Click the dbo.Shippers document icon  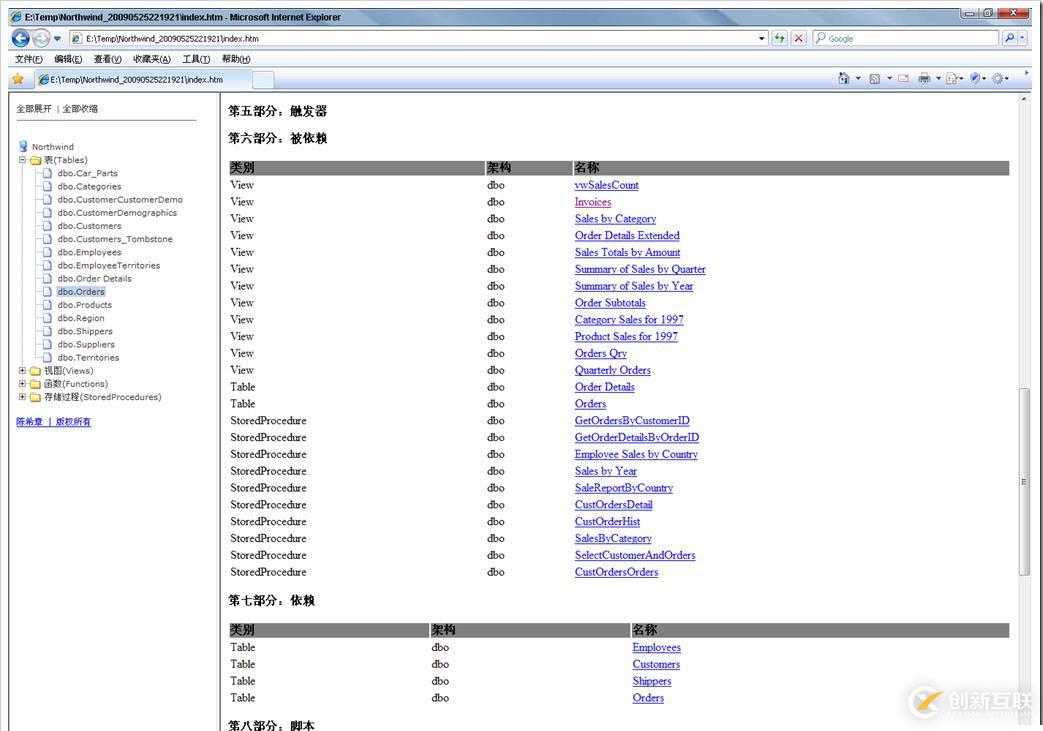(x=47, y=331)
